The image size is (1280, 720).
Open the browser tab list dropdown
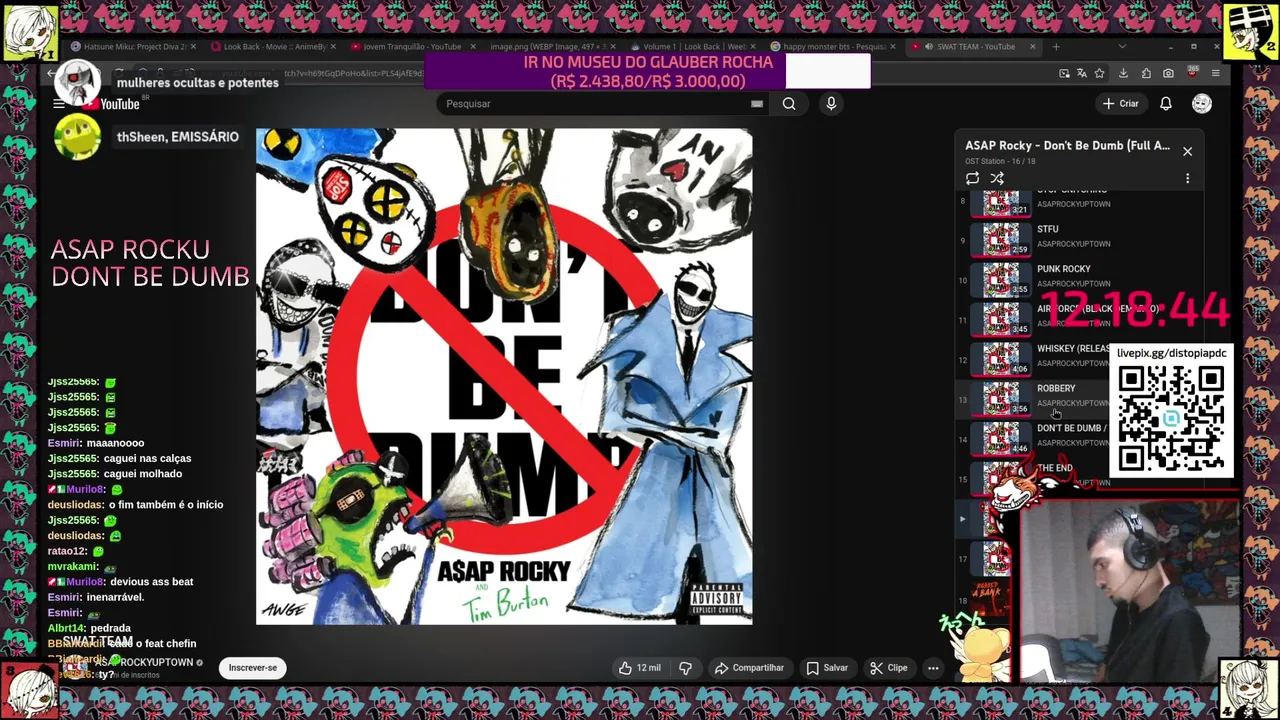tap(1121, 47)
